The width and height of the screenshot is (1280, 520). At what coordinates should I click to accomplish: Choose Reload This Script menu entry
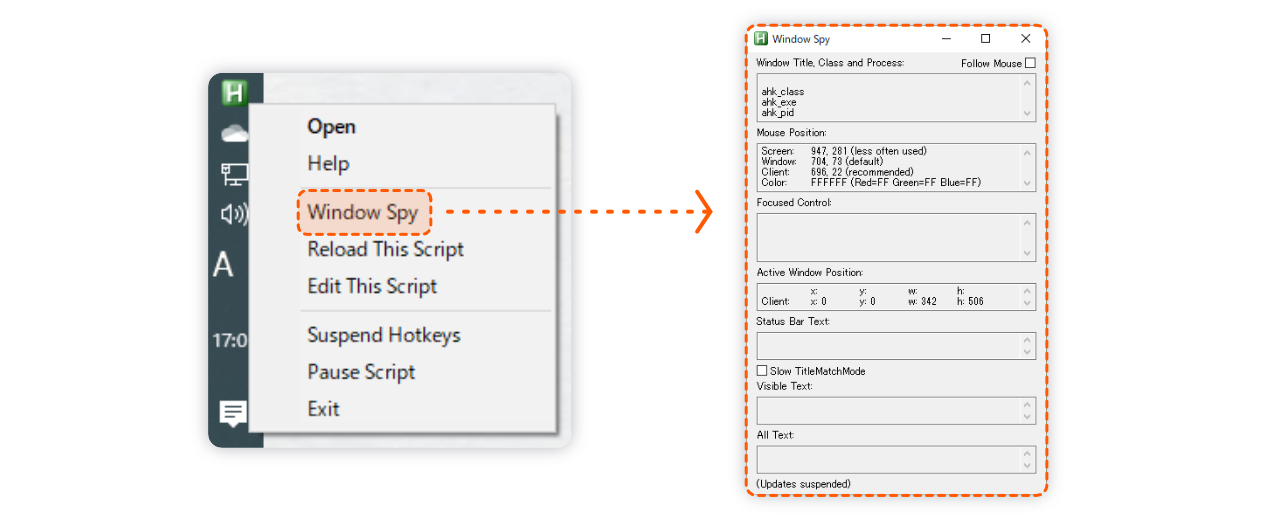(x=385, y=249)
